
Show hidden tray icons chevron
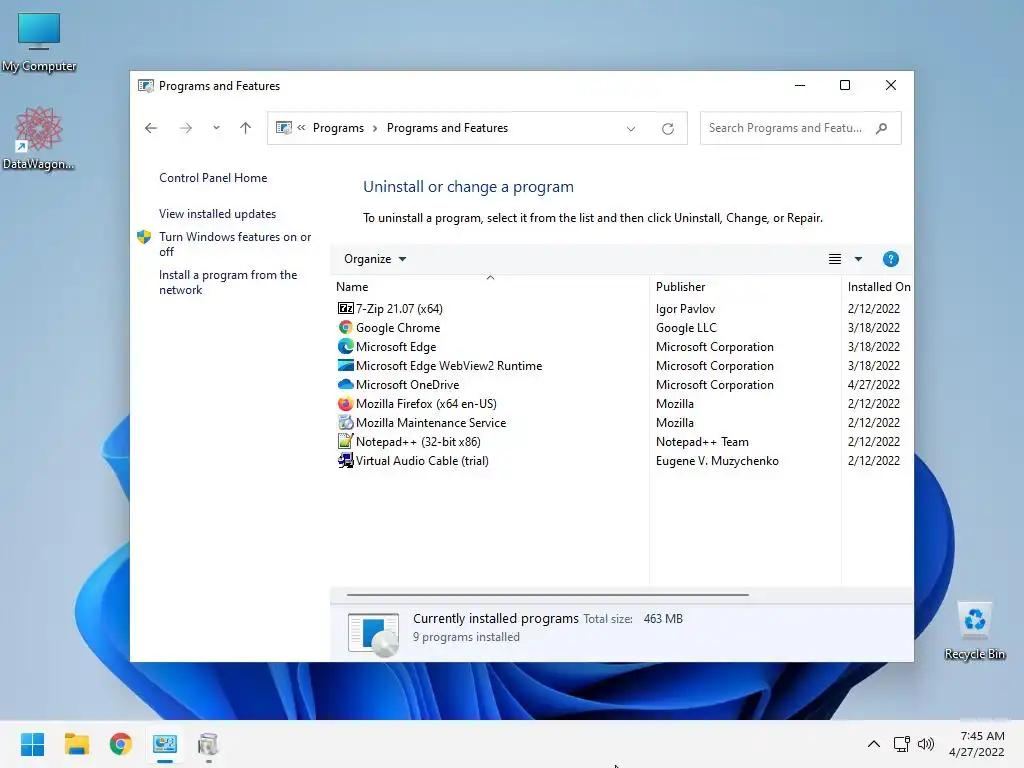pyautogui.click(x=874, y=744)
